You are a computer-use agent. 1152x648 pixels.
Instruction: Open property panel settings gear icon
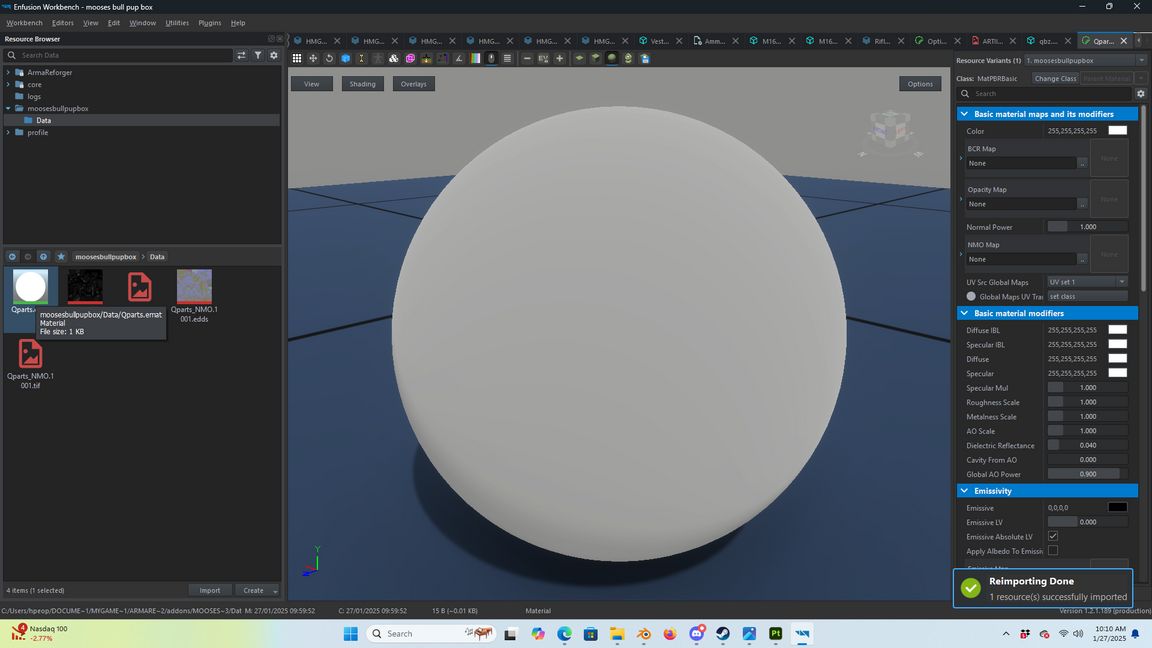pos(1140,94)
